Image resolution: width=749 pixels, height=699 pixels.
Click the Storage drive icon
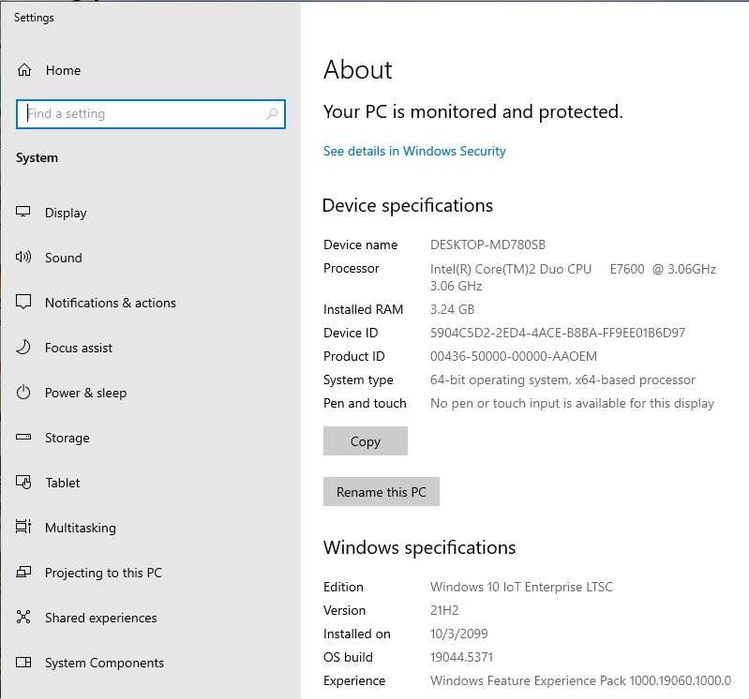click(23, 437)
